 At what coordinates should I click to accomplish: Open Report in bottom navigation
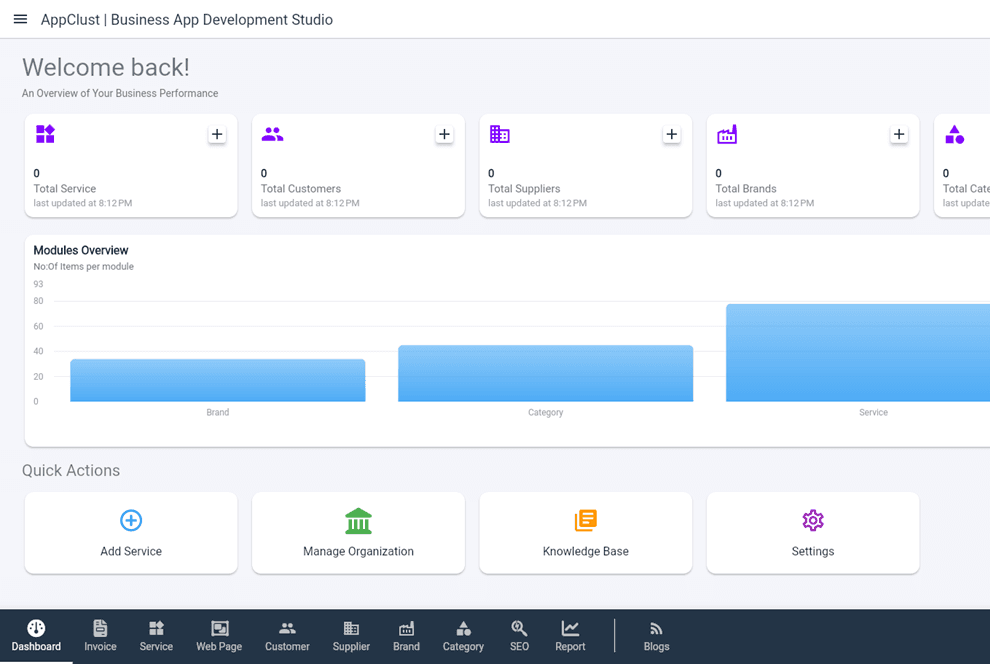[x=570, y=636]
